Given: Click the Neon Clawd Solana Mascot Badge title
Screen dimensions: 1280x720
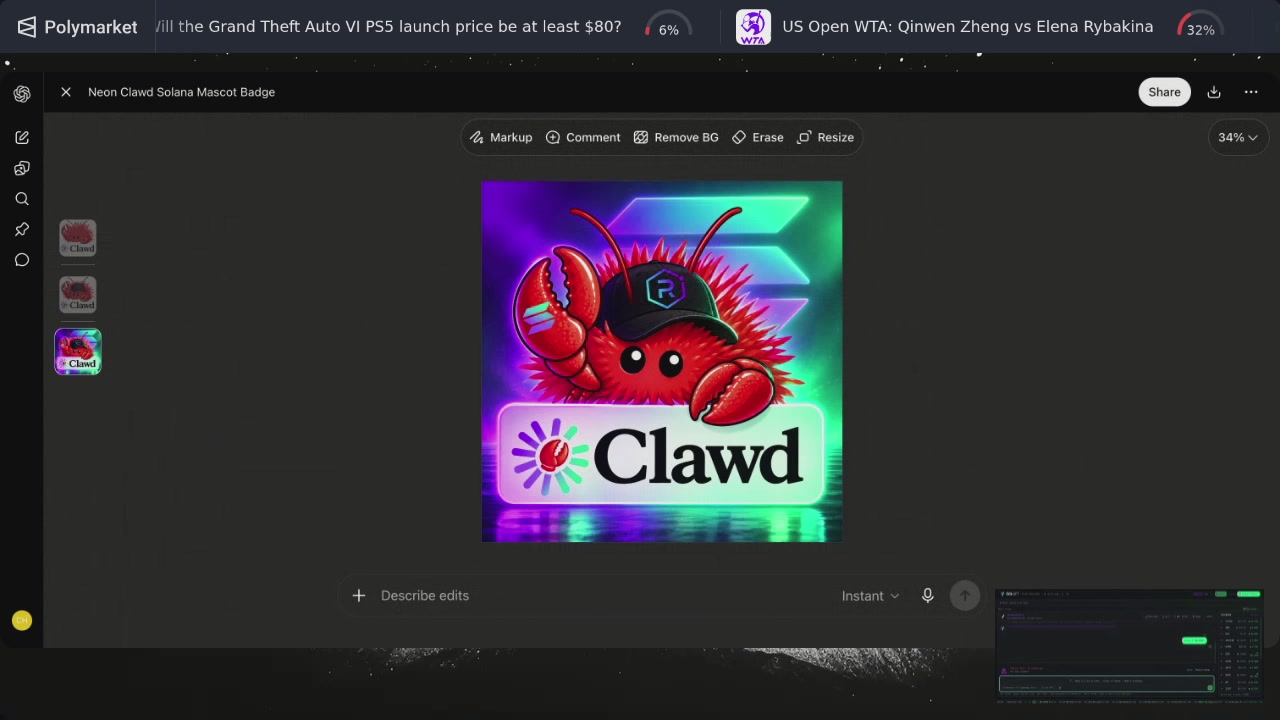Looking at the screenshot, I should click(181, 92).
